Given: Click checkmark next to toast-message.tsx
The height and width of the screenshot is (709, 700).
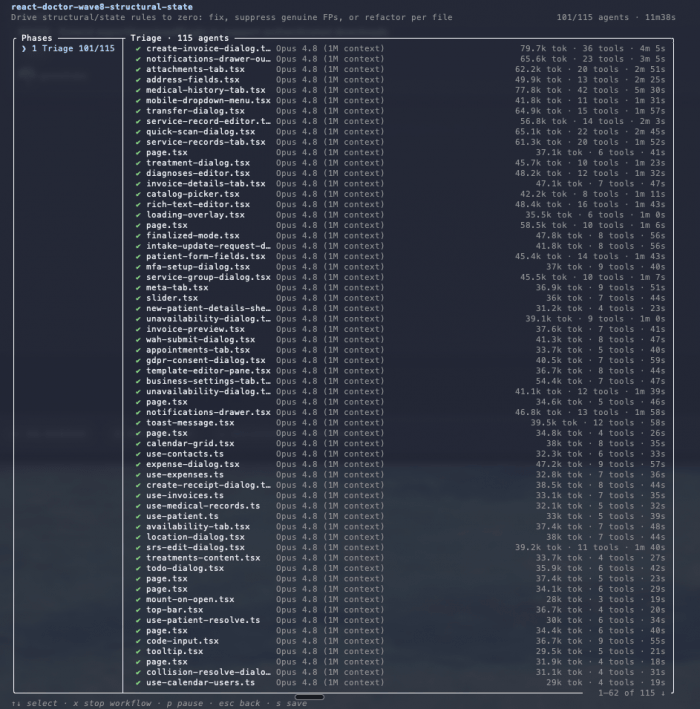Looking at the screenshot, I should click(x=138, y=423).
